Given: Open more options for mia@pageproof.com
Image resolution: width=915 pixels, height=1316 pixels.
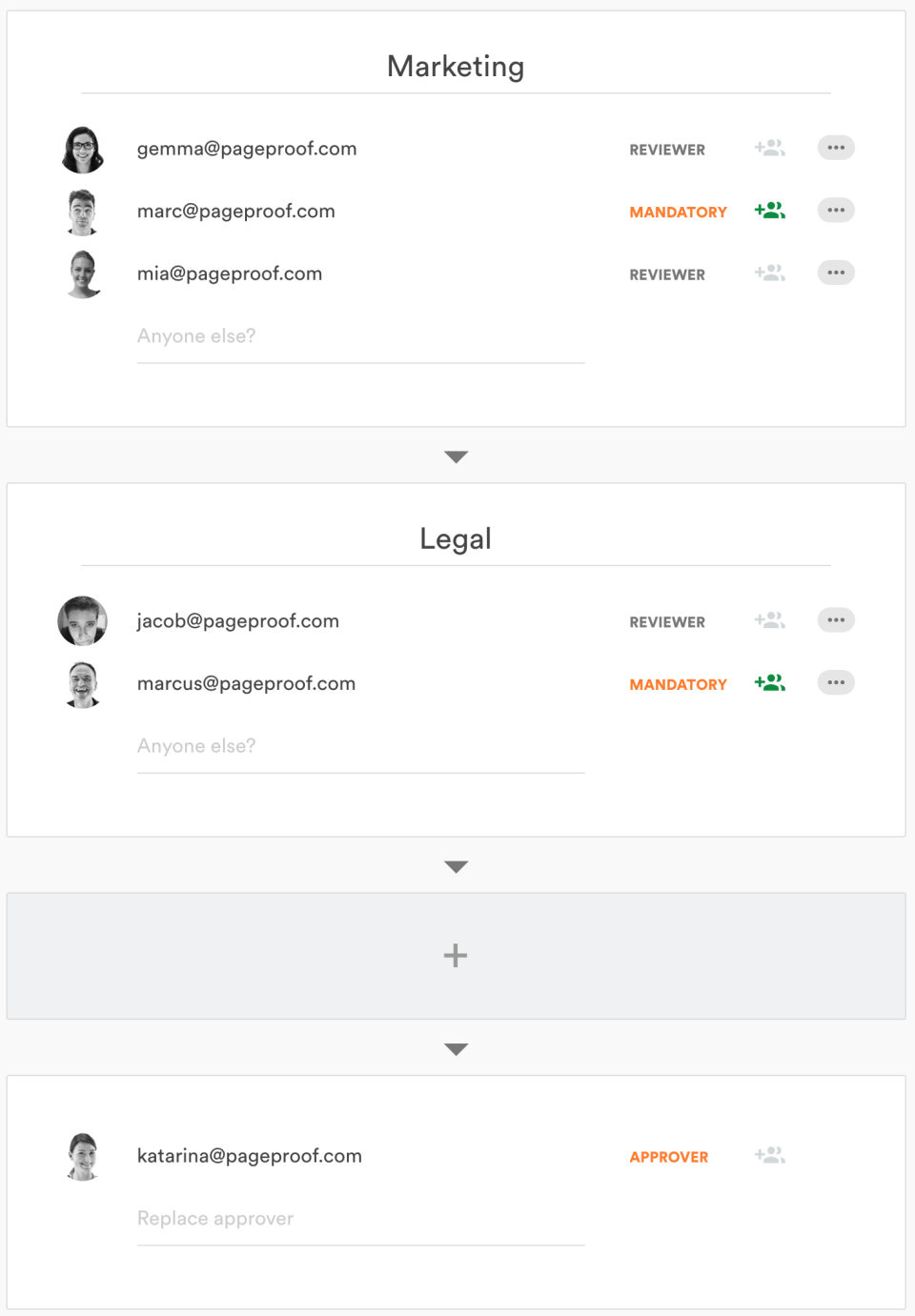Looking at the screenshot, I should tap(836, 273).
